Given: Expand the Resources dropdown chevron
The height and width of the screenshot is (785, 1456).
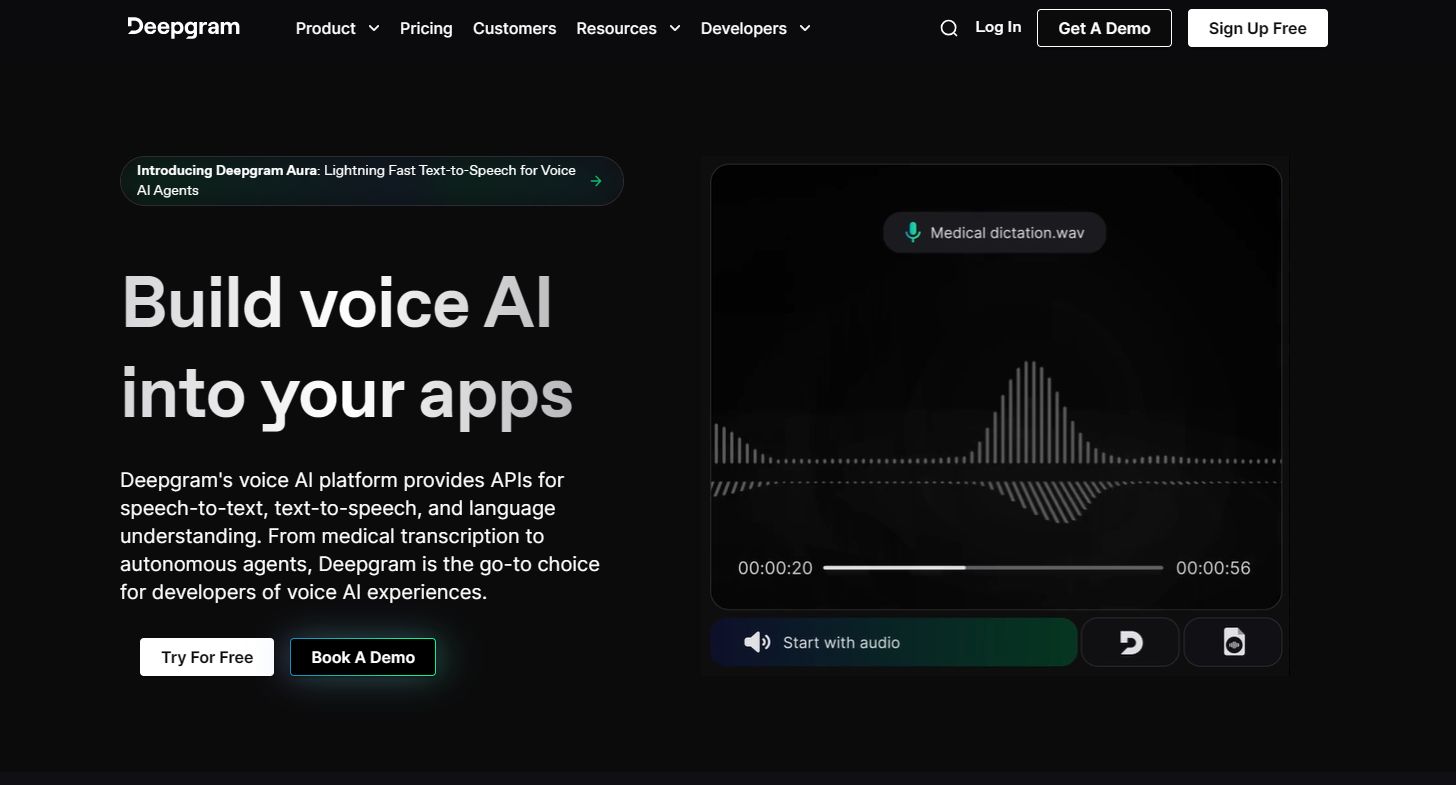Looking at the screenshot, I should point(675,28).
